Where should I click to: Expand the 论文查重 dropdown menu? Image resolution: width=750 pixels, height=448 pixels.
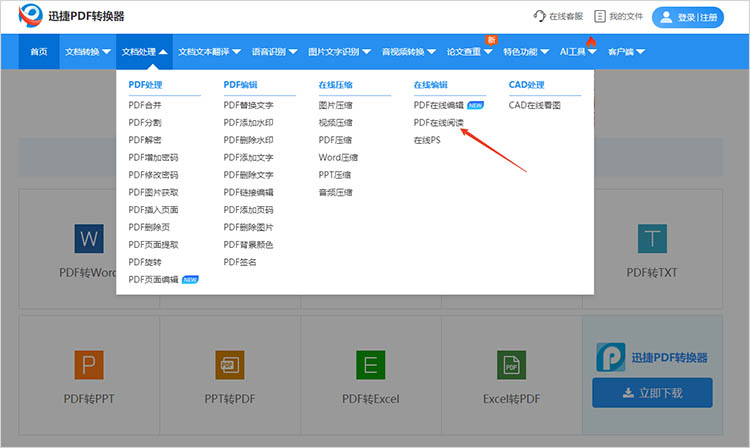[x=469, y=52]
